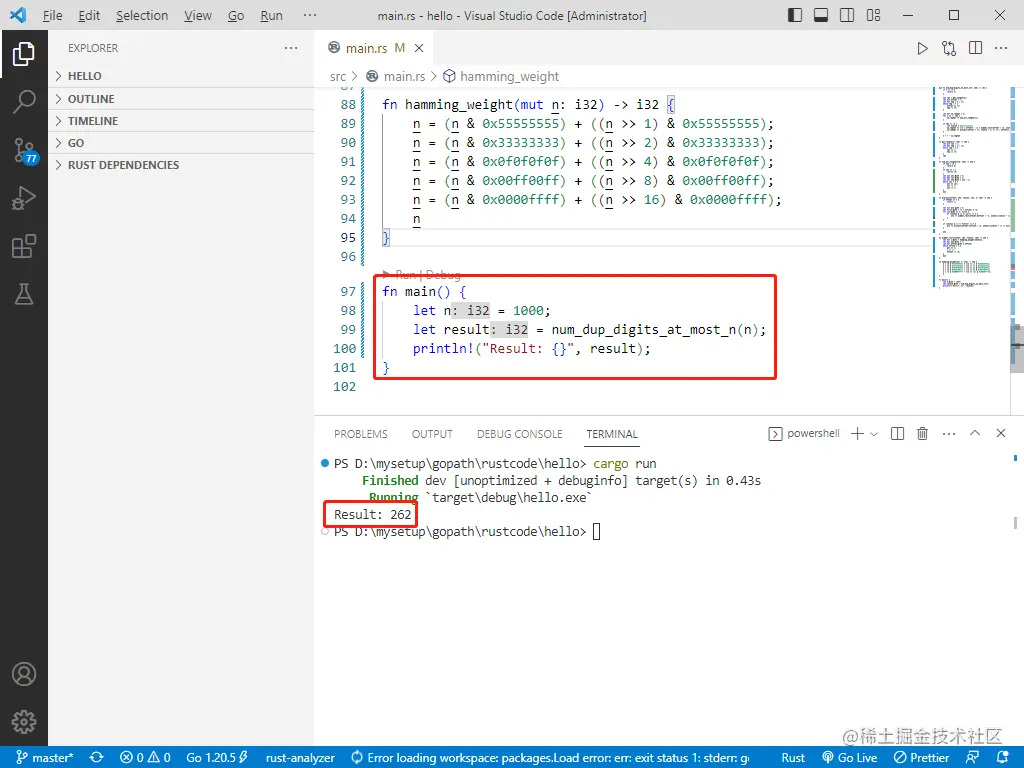
Task: Maximize the panel with the up chevron
Action: coord(975,433)
